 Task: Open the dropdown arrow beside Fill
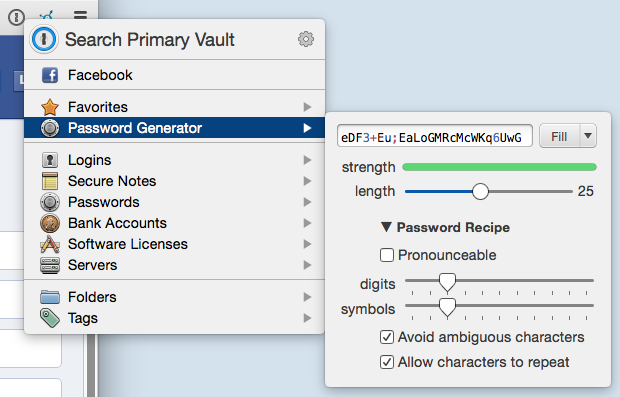[588, 136]
